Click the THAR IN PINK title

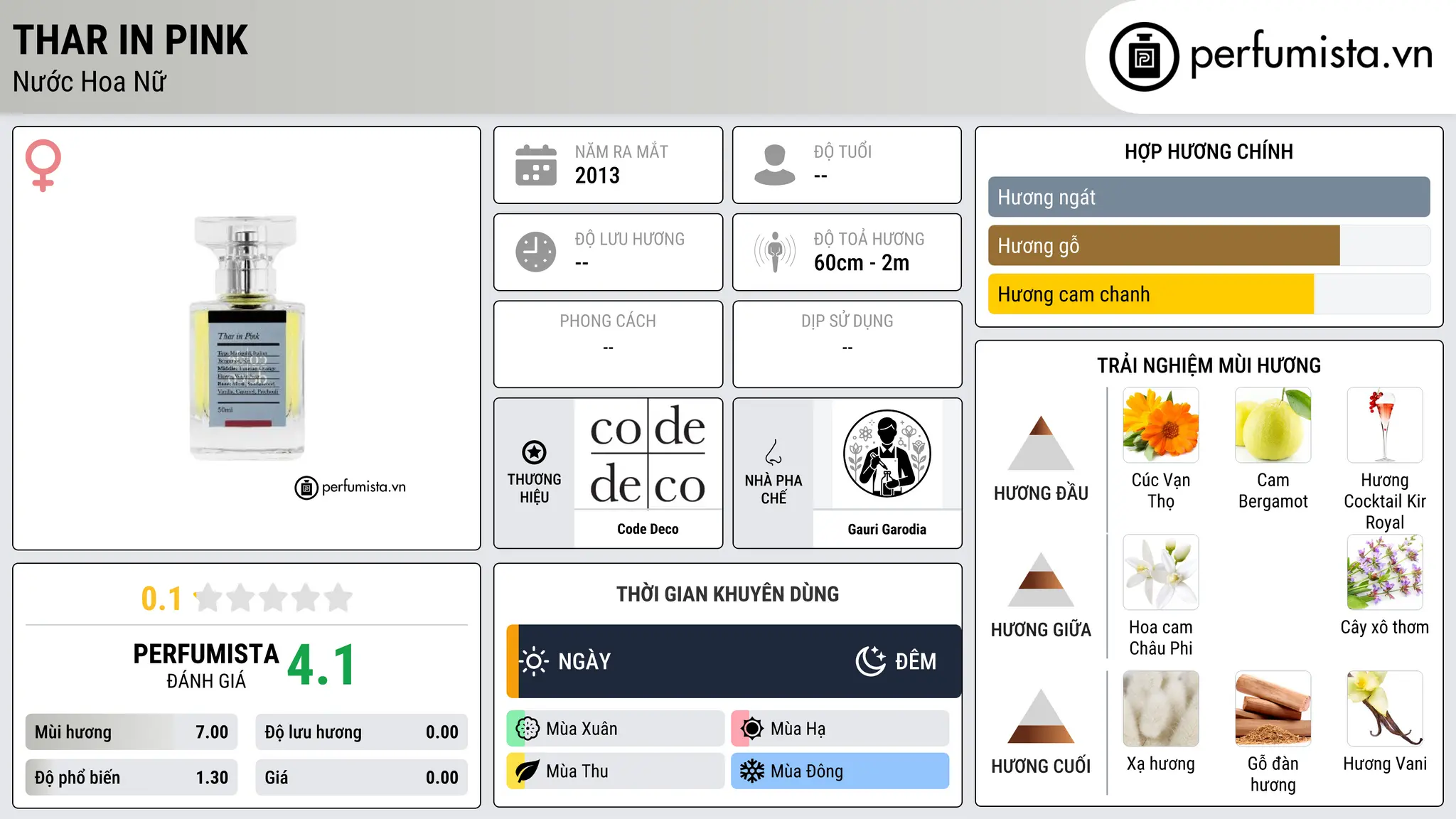(x=130, y=40)
